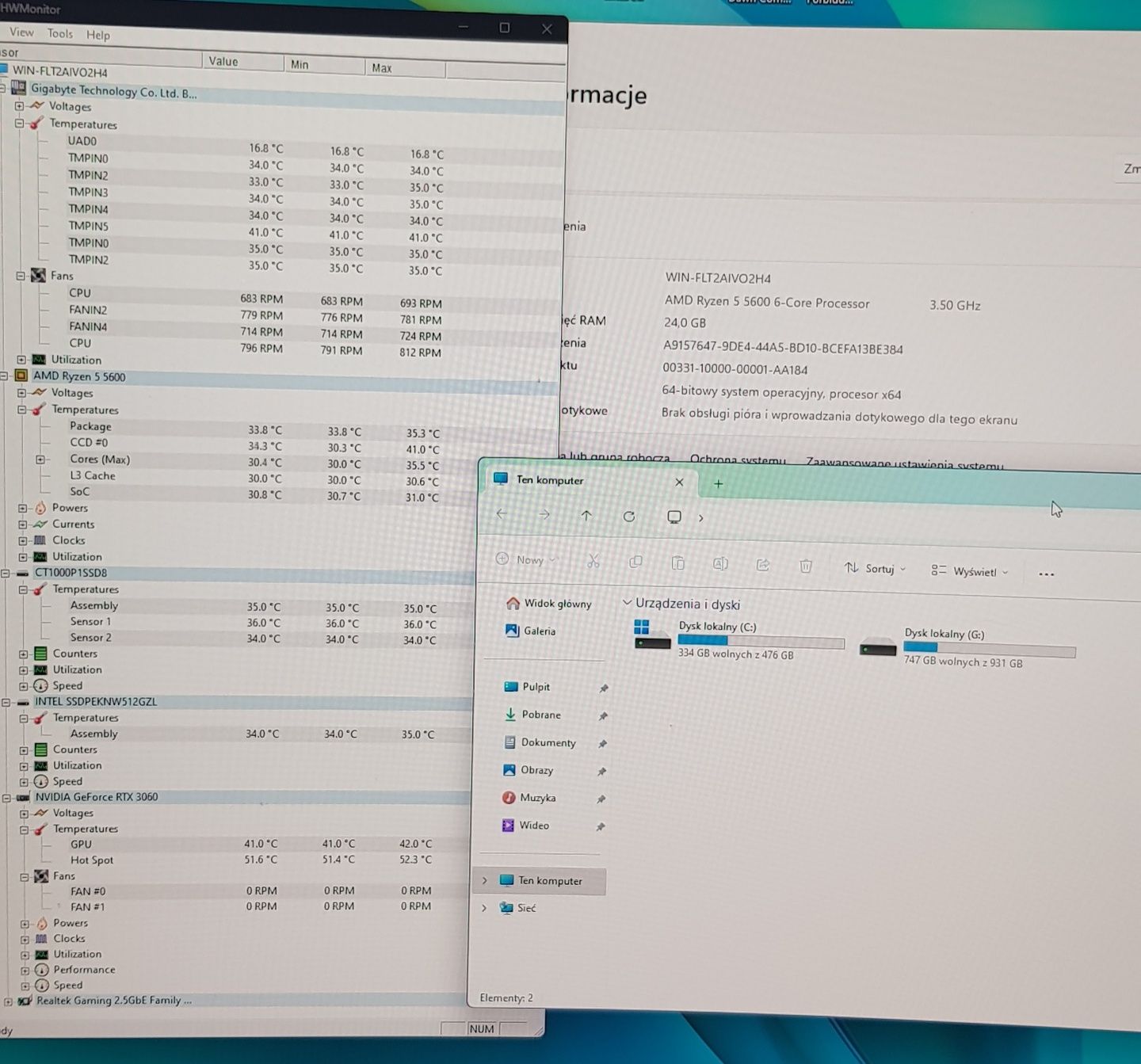Viewport: 1141px width, 1064px height.
Task: Expand Sieć in navigation pane
Action: 484,908
